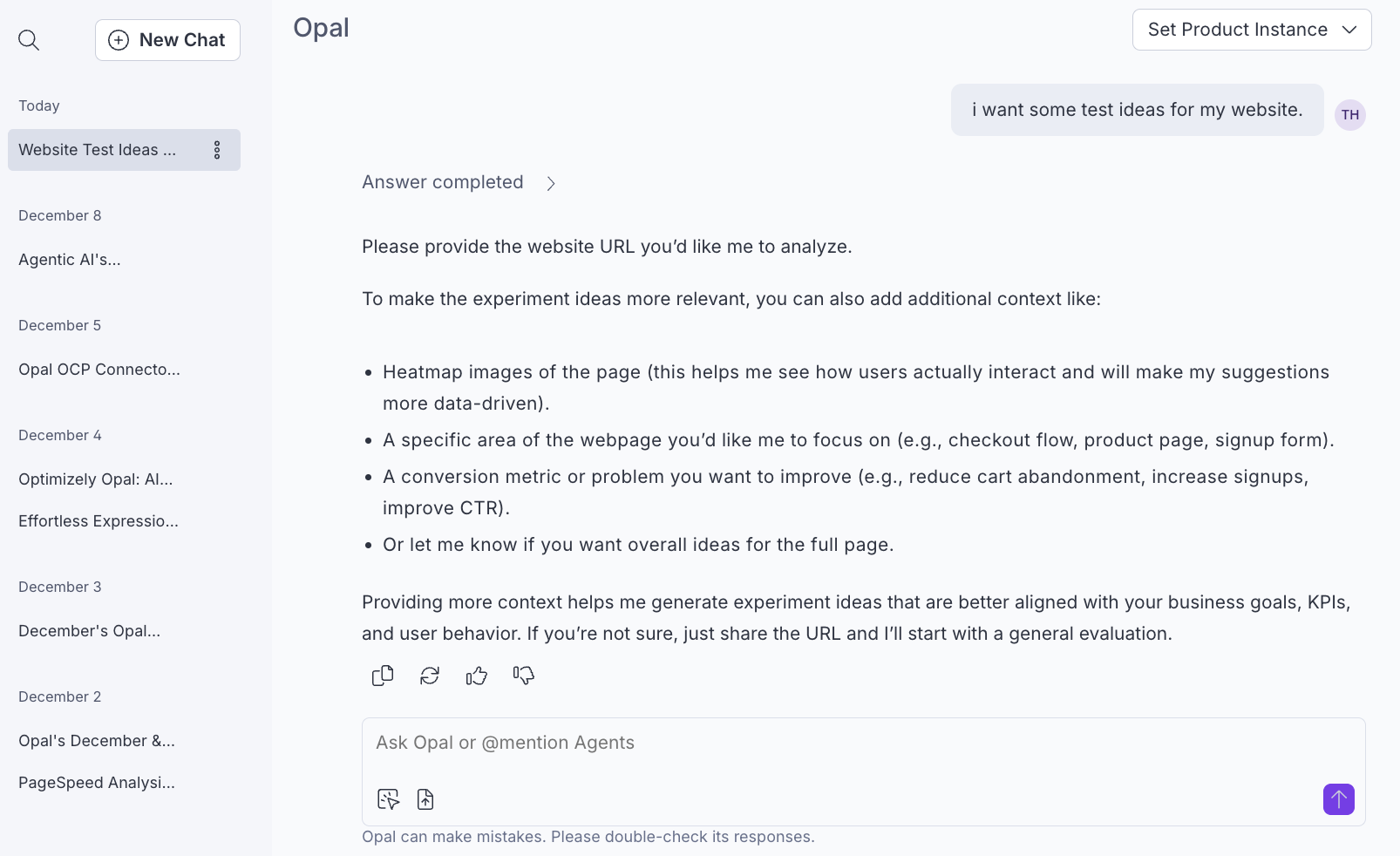Give the response a thumbs down

click(523, 676)
